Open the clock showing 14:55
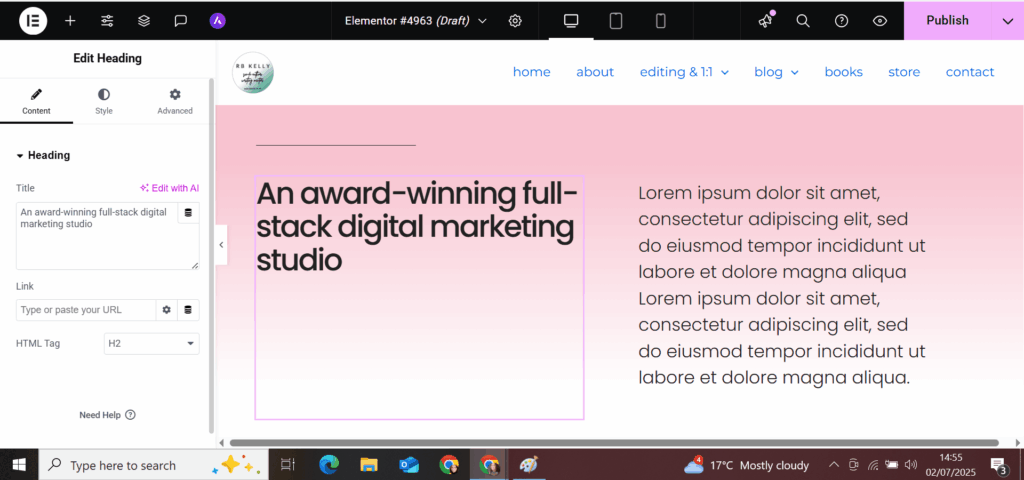1024x480 pixels. 949,465
